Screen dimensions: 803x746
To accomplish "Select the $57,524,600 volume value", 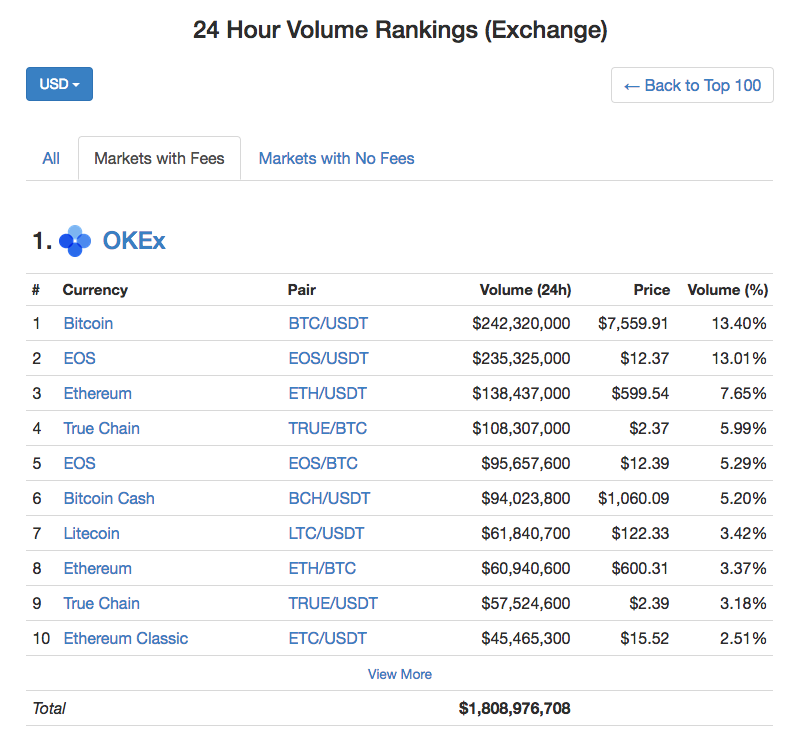I will tap(525, 603).
